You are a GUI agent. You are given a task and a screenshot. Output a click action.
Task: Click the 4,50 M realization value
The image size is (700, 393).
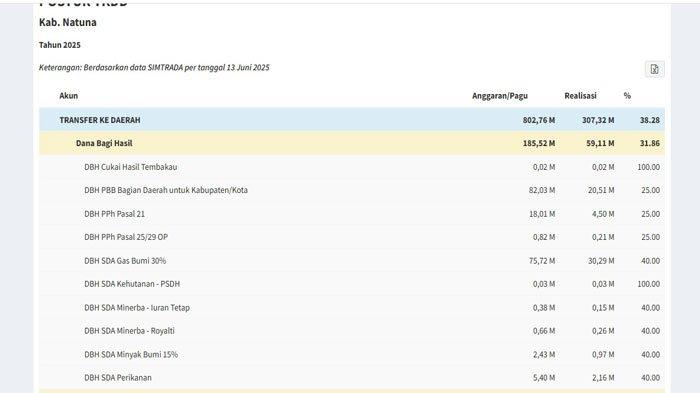coord(603,214)
